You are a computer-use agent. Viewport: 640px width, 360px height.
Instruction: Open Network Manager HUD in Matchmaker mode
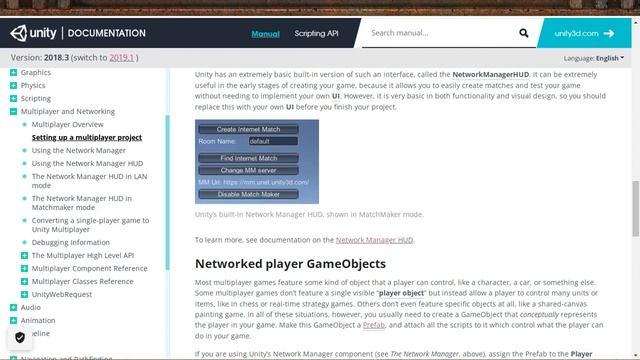[x=82, y=203]
